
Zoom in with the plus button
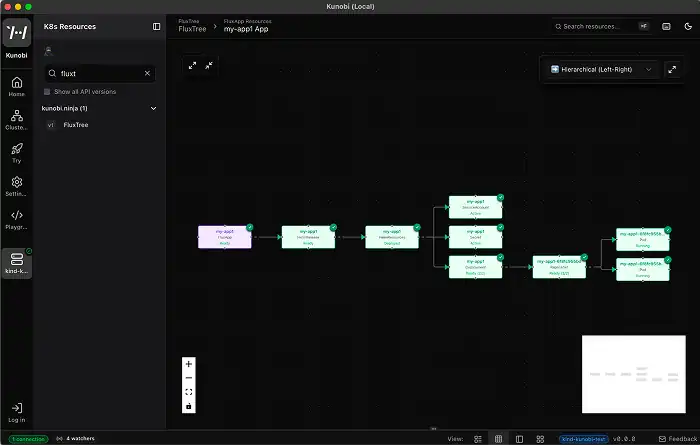click(x=188, y=364)
